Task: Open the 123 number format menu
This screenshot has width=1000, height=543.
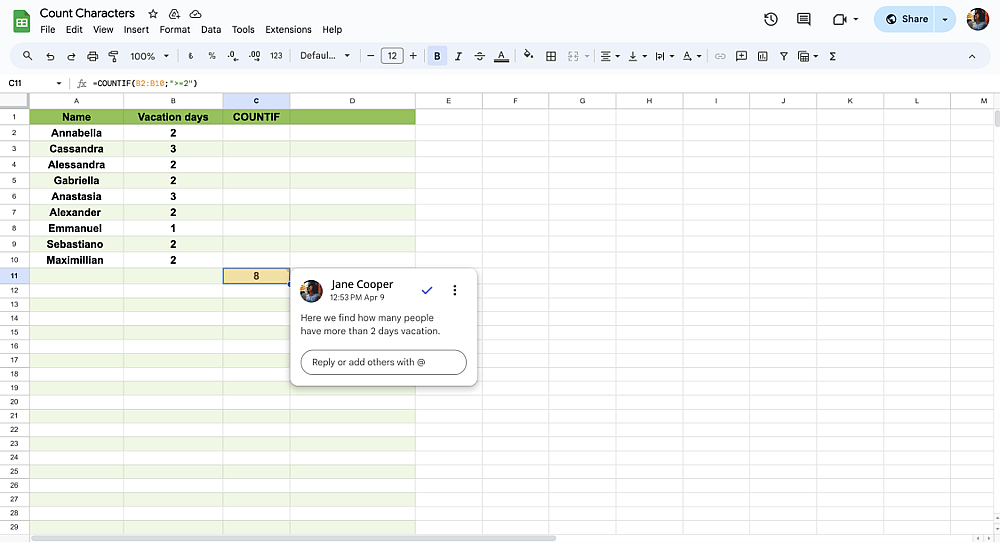Action: tap(276, 56)
